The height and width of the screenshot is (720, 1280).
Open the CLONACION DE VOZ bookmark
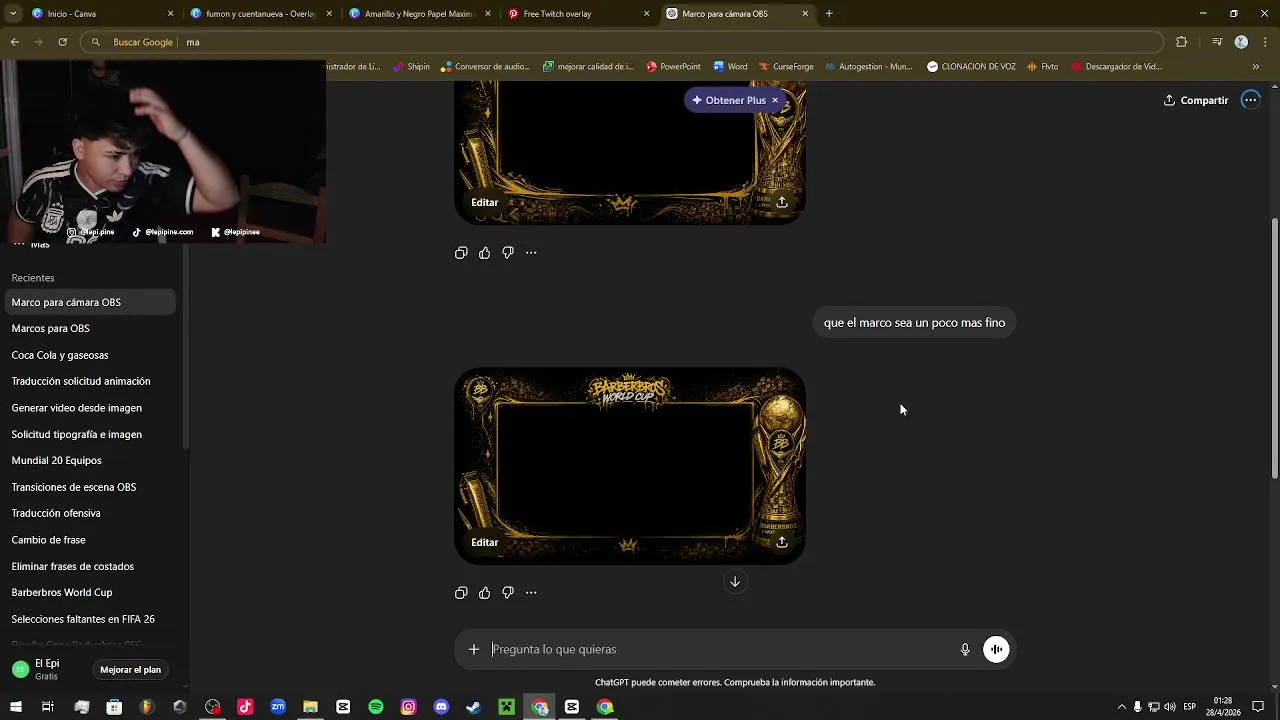coord(971,67)
